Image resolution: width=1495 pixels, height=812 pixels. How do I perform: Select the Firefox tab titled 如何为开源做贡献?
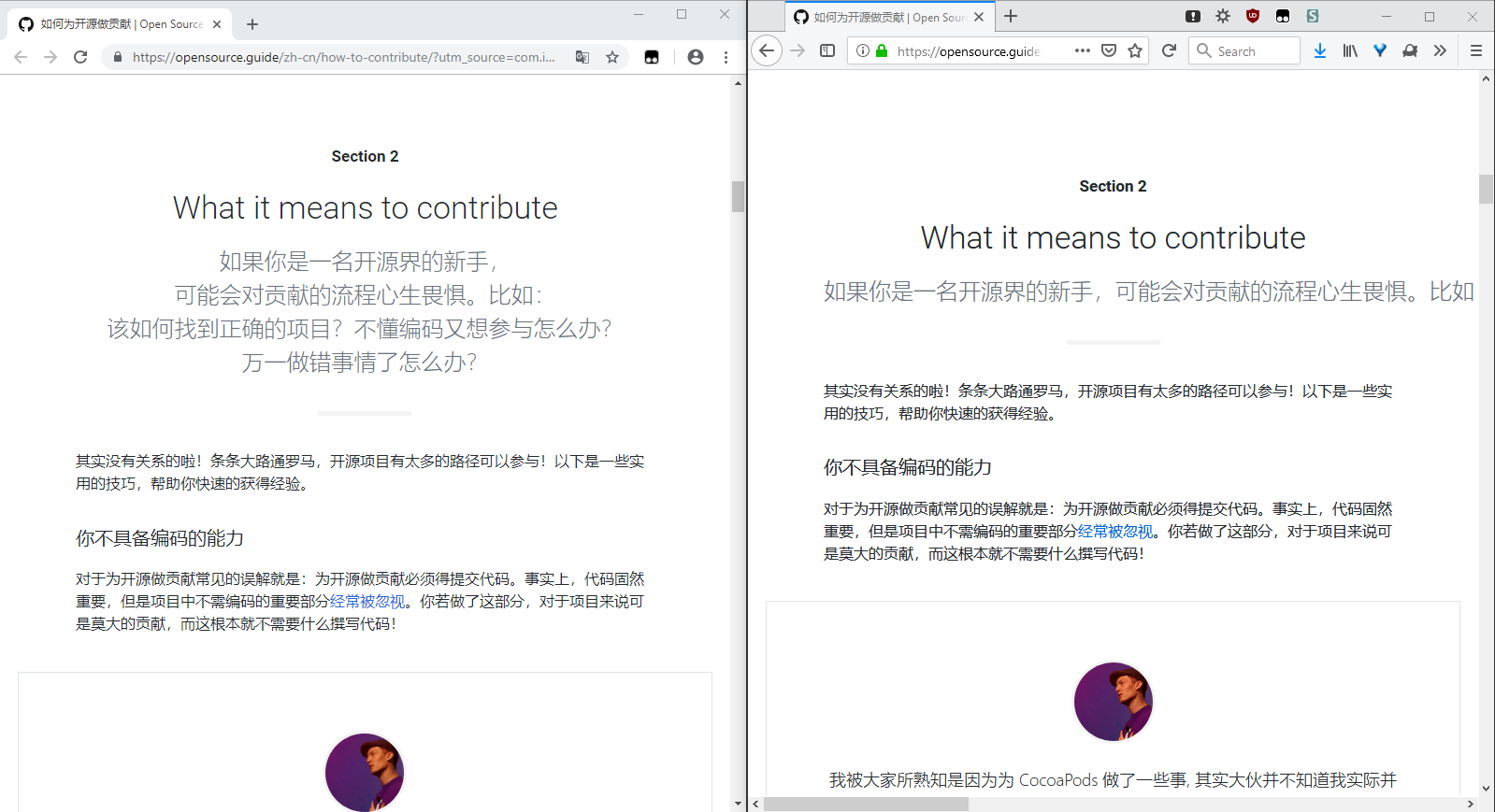pyautogui.click(x=889, y=17)
